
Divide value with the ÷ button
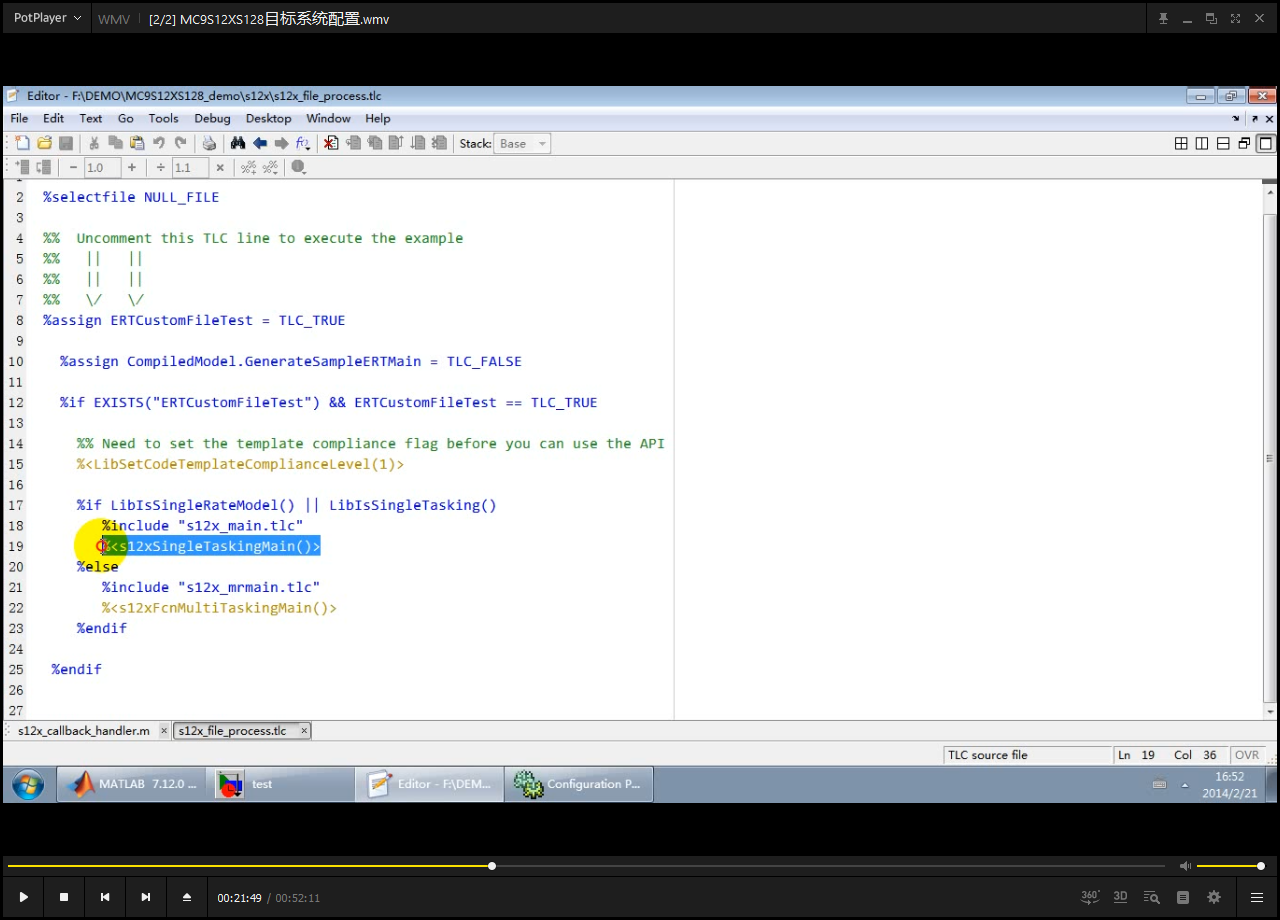160,168
